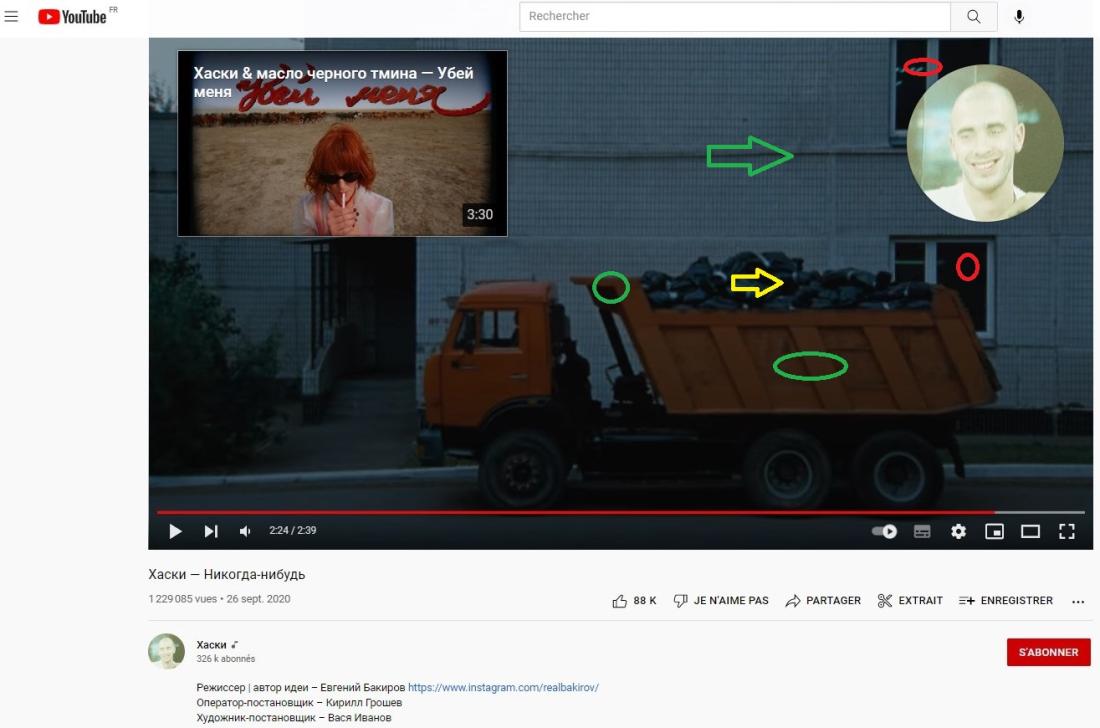Open the more actions three-dot menu

point(1078,601)
